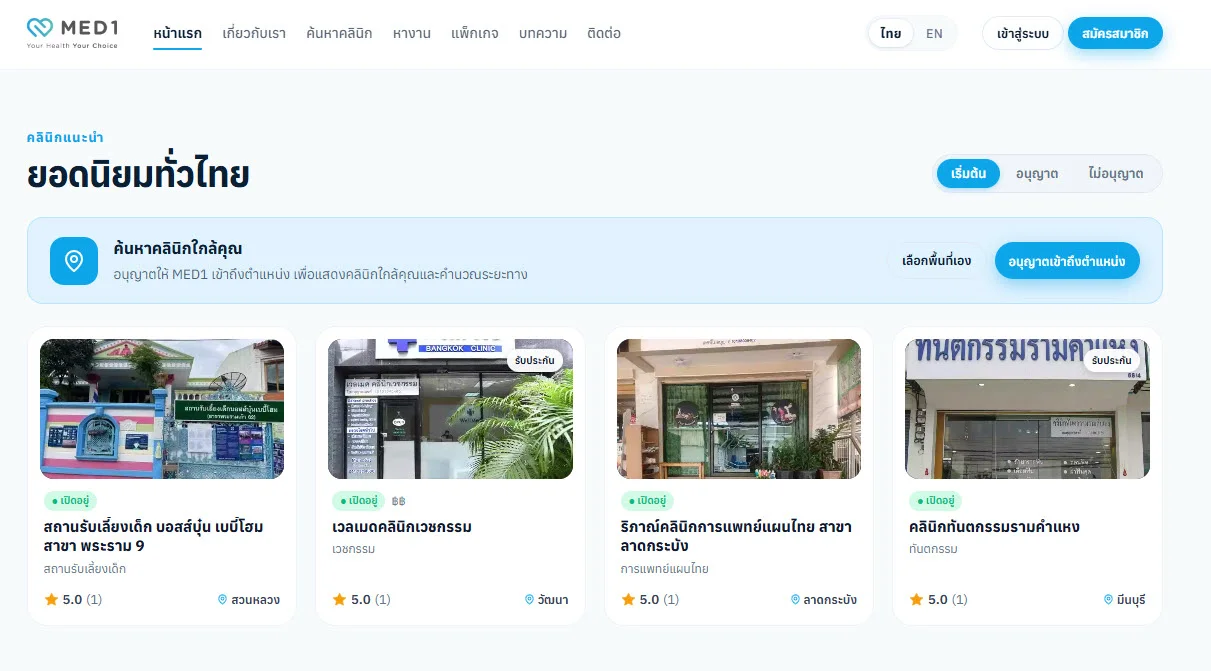Click the สมัครสมาชิก button

[x=1115, y=33]
